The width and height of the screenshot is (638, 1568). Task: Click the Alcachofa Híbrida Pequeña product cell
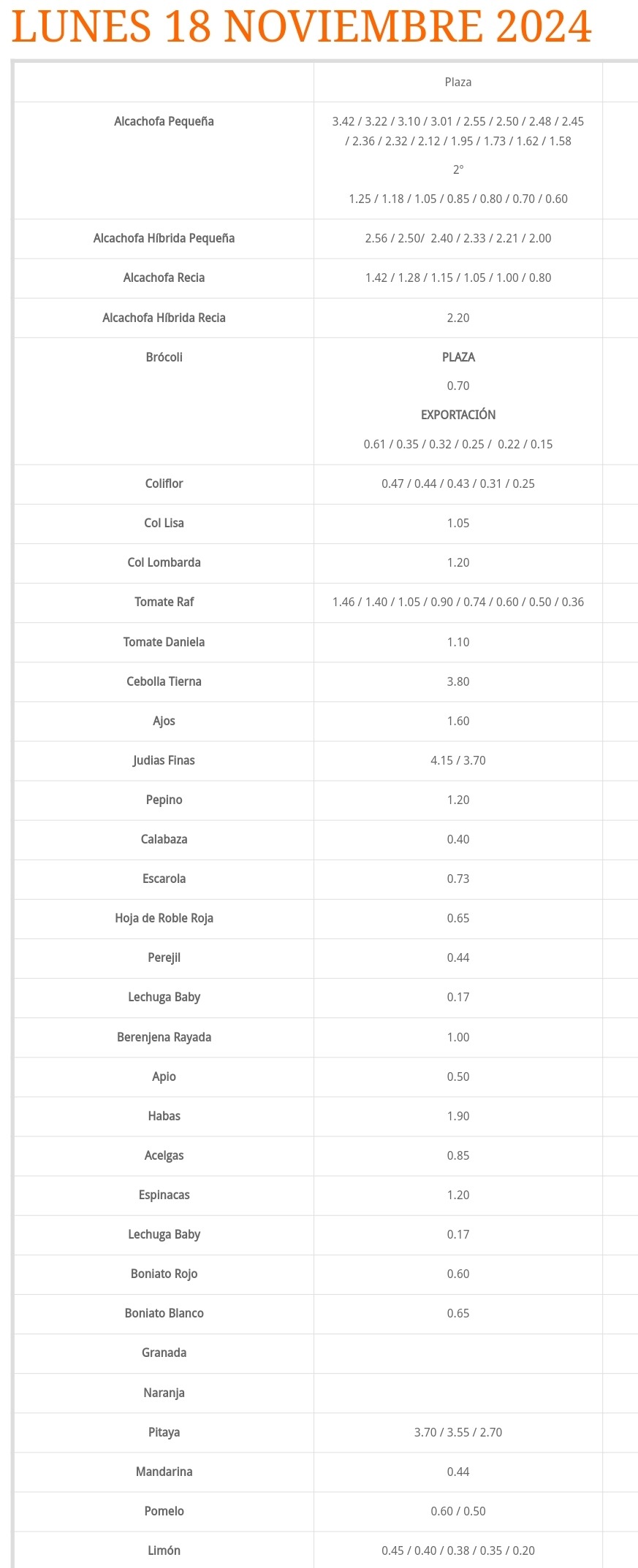164,238
